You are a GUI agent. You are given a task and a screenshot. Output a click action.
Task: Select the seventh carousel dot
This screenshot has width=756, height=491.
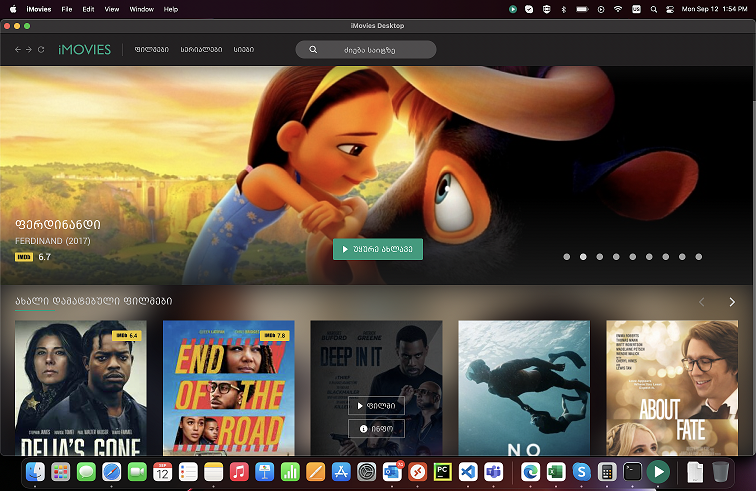pos(666,257)
